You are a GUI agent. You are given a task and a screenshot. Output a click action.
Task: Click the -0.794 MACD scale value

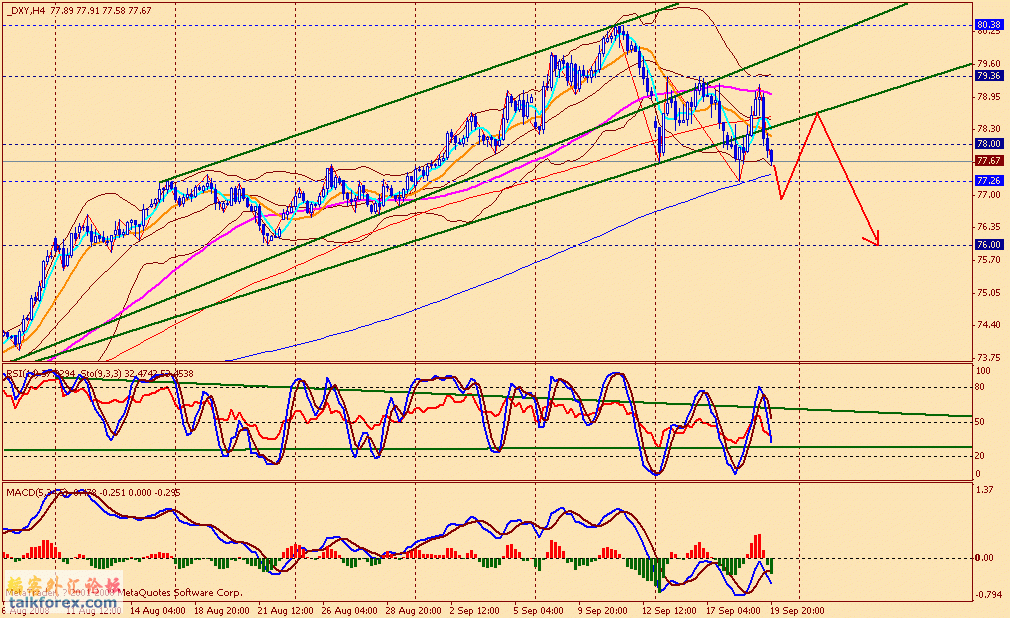pyautogui.click(x=989, y=594)
